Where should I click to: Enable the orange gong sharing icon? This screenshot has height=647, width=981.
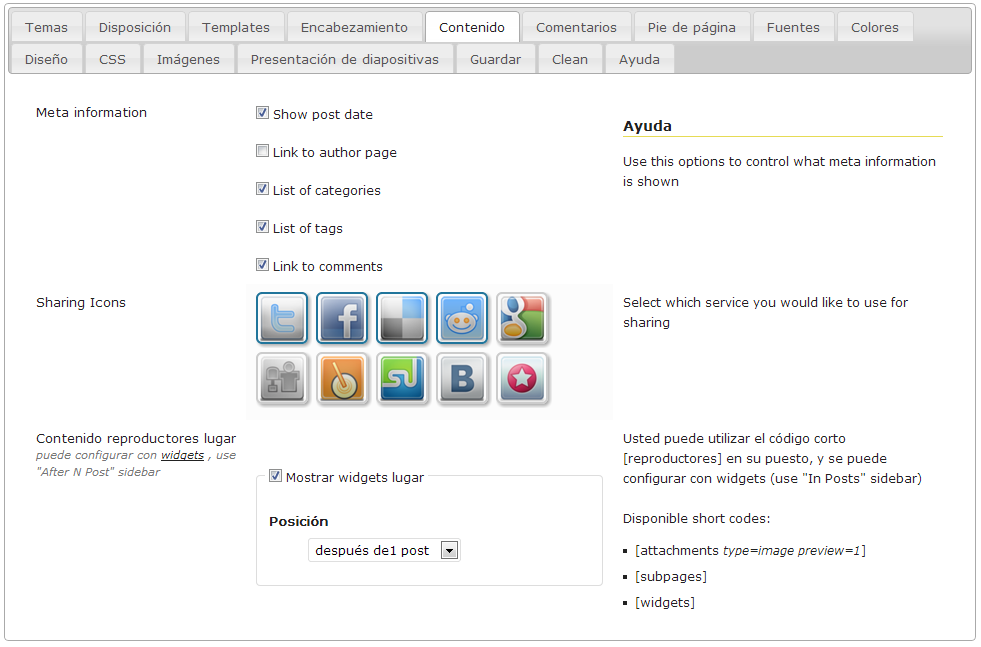[342, 378]
